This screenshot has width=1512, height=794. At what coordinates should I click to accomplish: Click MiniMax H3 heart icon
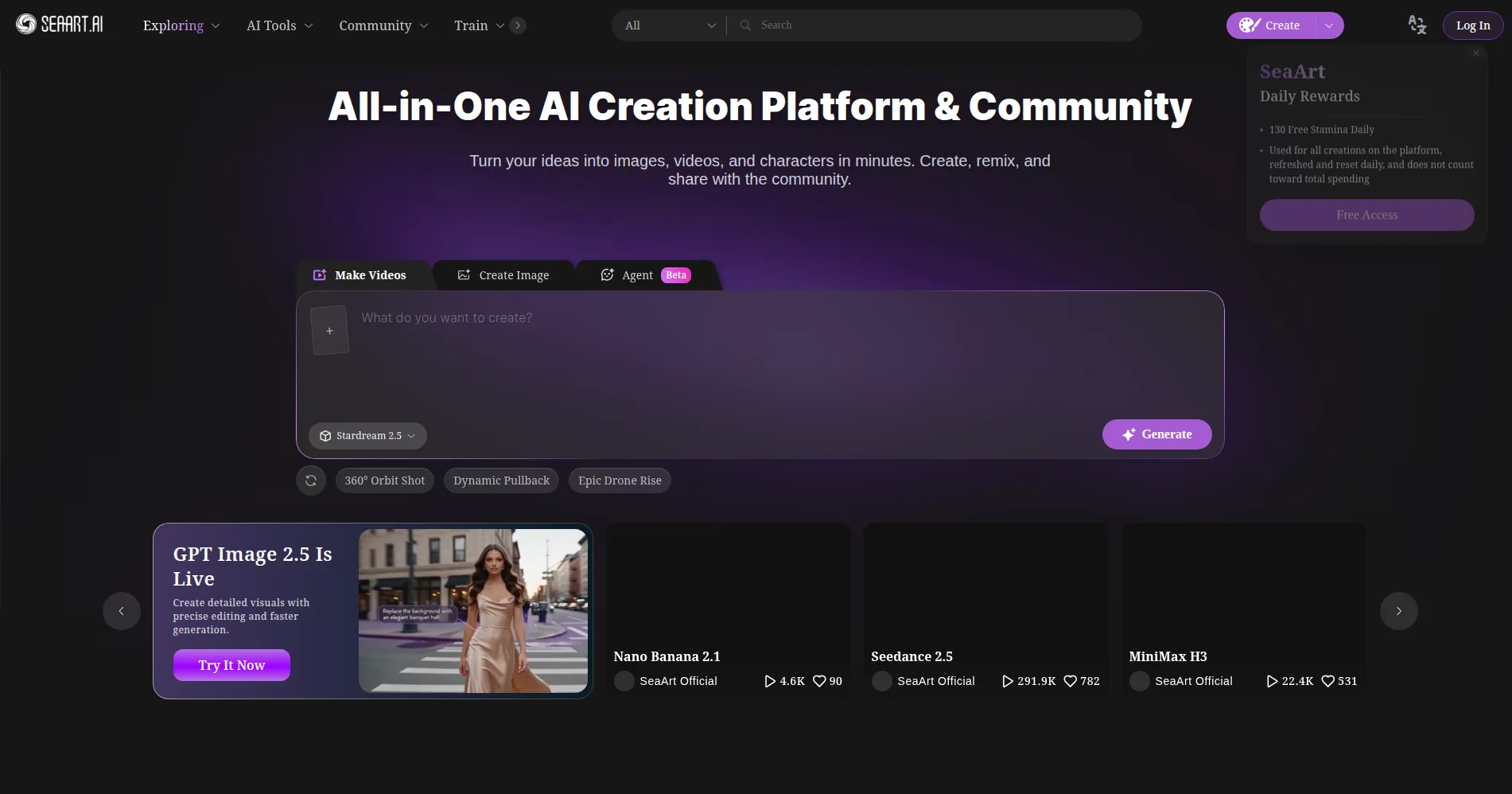pos(1328,681)
